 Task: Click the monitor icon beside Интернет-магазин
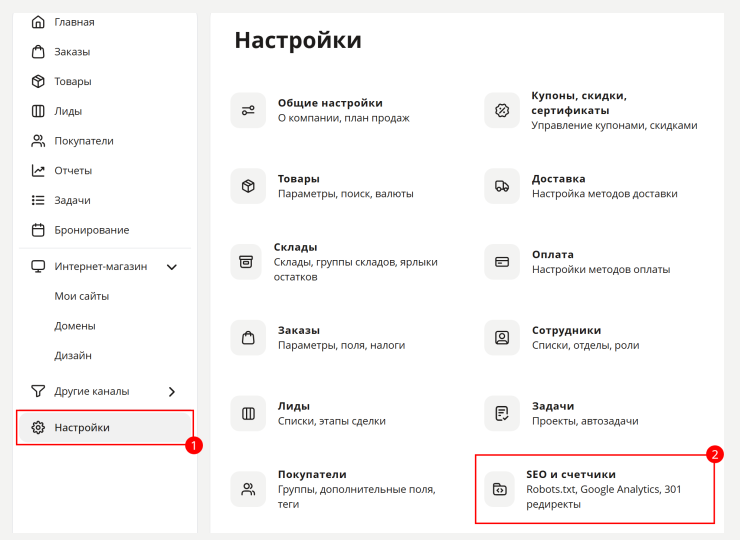pyautogui.click(x=38, y=266)
